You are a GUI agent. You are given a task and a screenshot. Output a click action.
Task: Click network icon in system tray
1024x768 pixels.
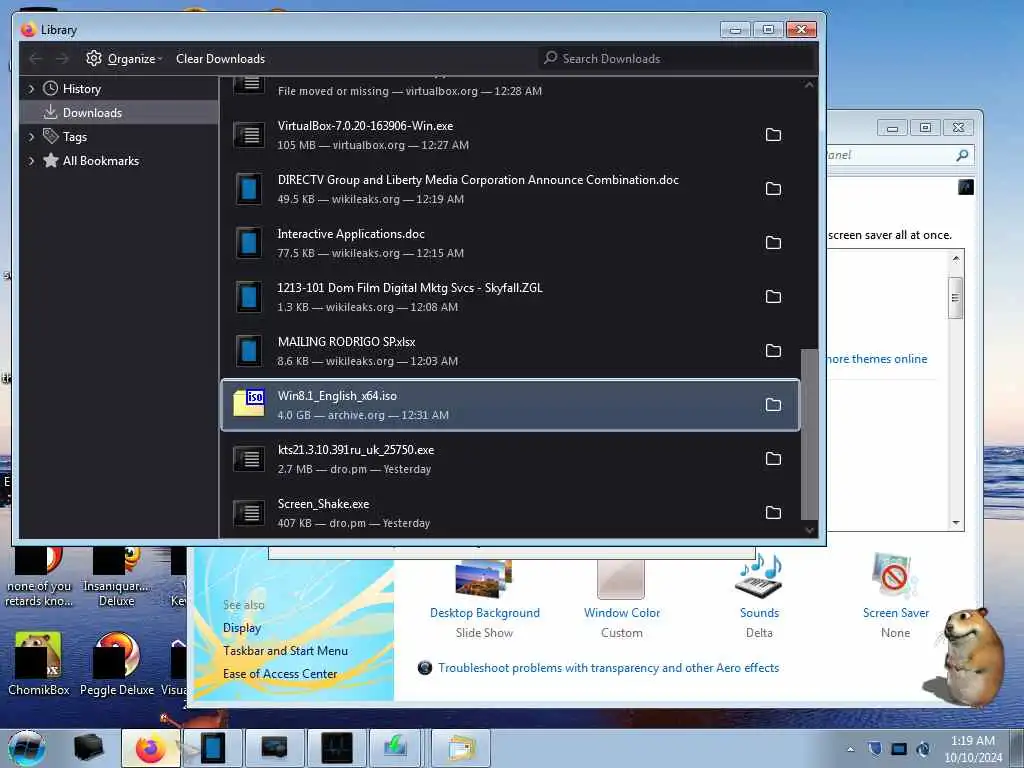pyautogui.click(x=899, y=749)
